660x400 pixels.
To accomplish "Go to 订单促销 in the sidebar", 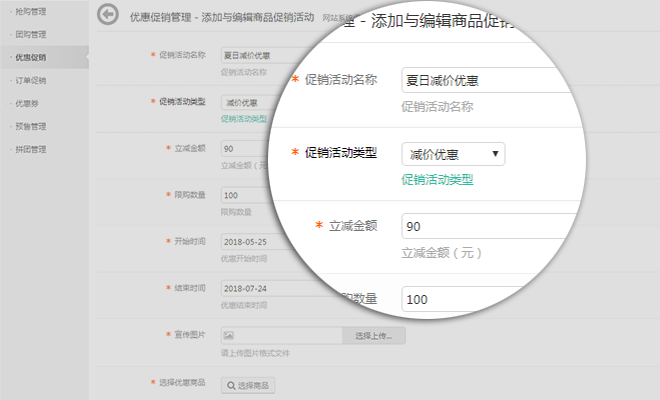I will coord(31,80).
